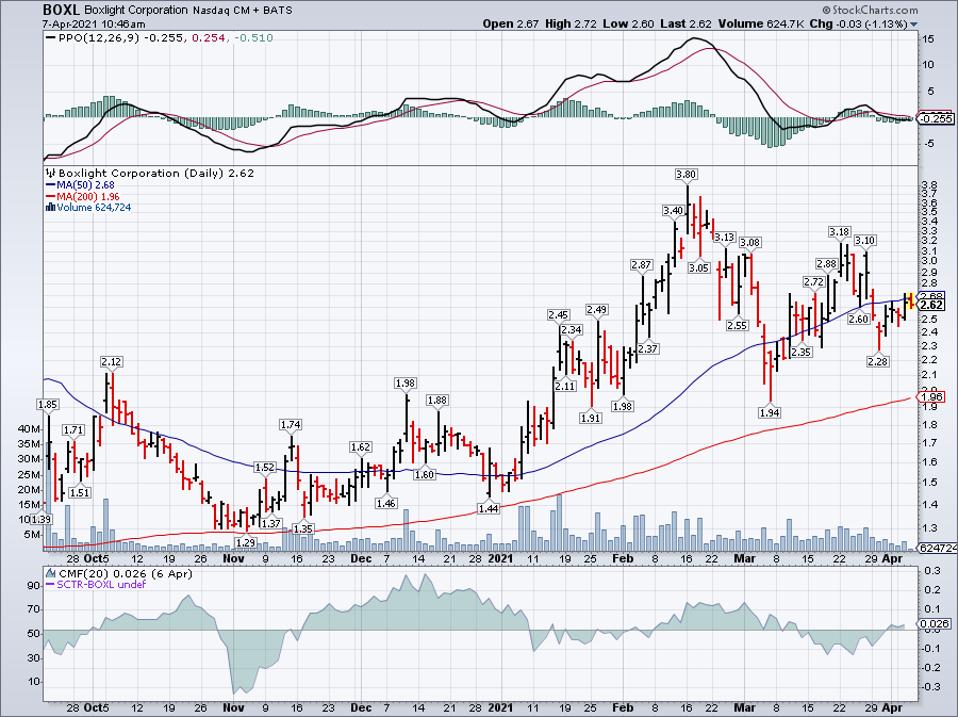Viewport: 958px width, 717px height.
Task: Click the 2.45 price label
Action: pos(558,315)
